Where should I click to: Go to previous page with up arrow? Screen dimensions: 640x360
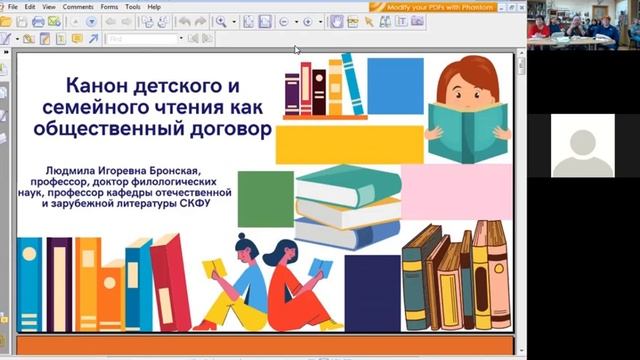75,22
